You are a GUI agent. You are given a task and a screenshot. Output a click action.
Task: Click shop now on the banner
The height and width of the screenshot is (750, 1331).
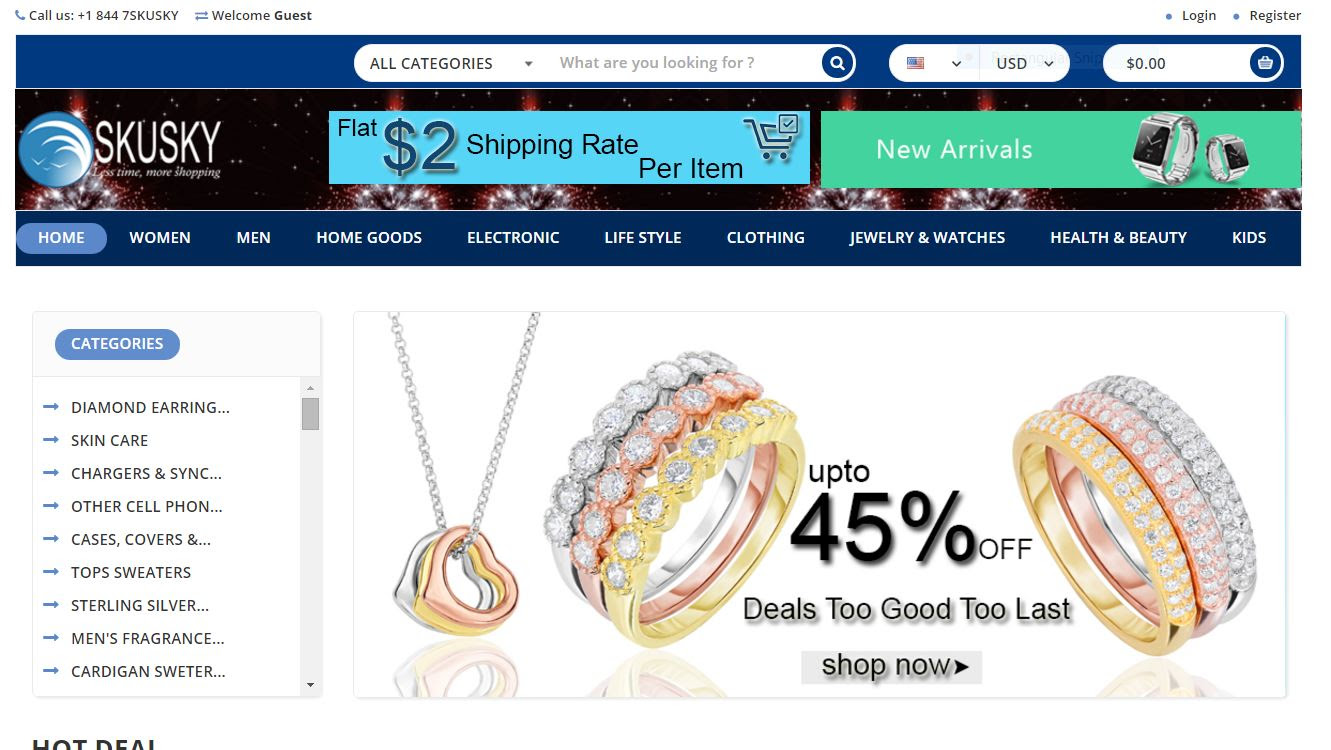[x=892, y=666]
